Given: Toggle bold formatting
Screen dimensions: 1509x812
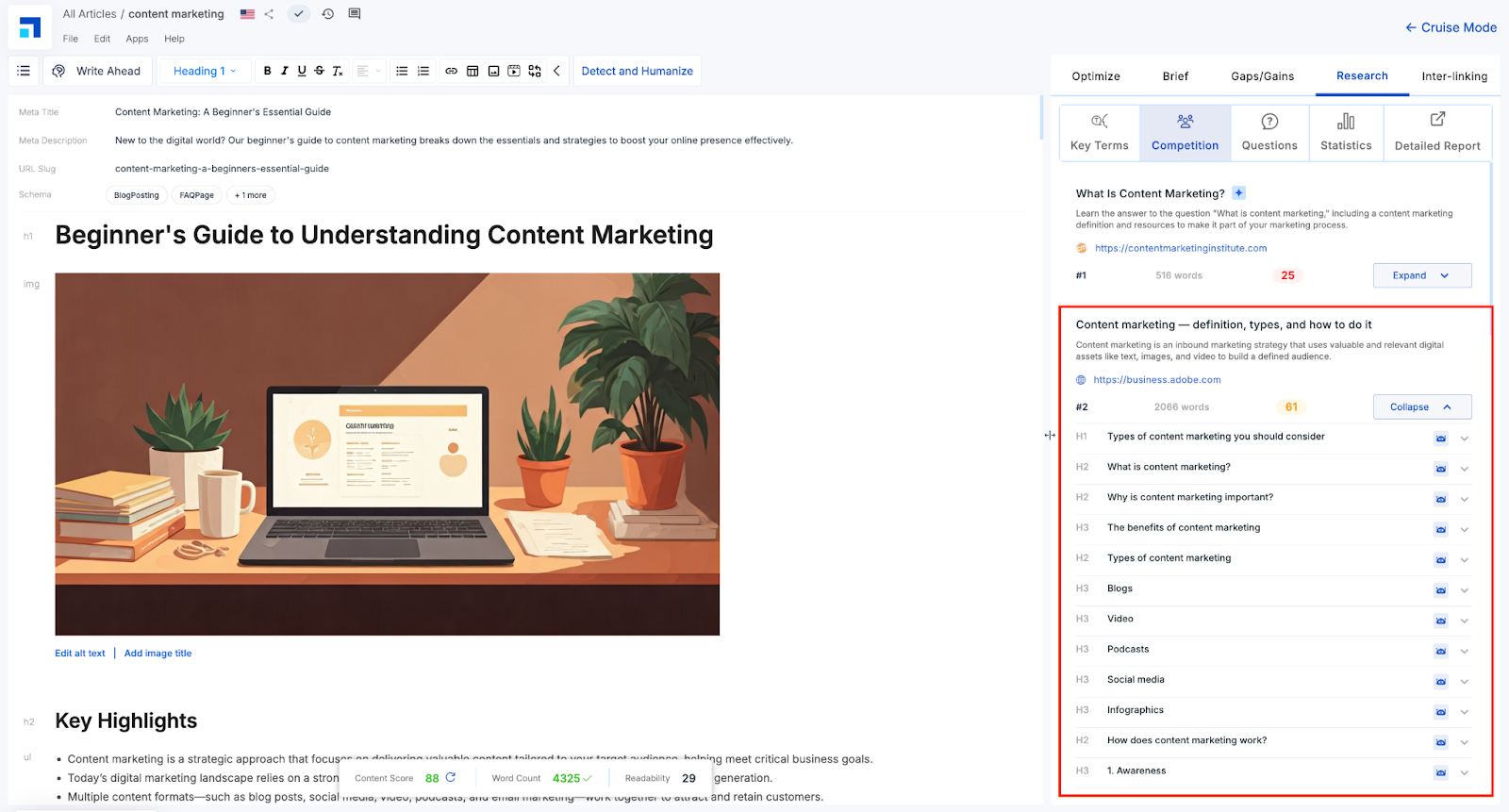Looking at the screenshot, I should coord(268,71).
